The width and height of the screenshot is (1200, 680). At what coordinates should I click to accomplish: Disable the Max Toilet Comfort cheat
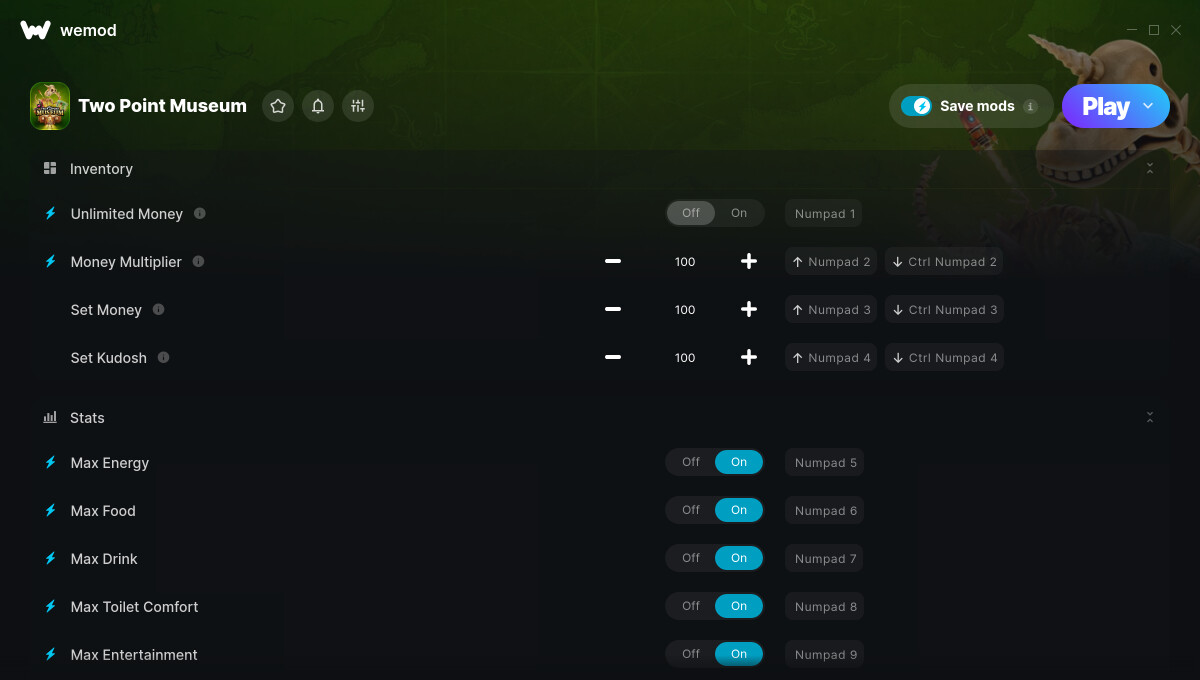(x=691, y=606)
